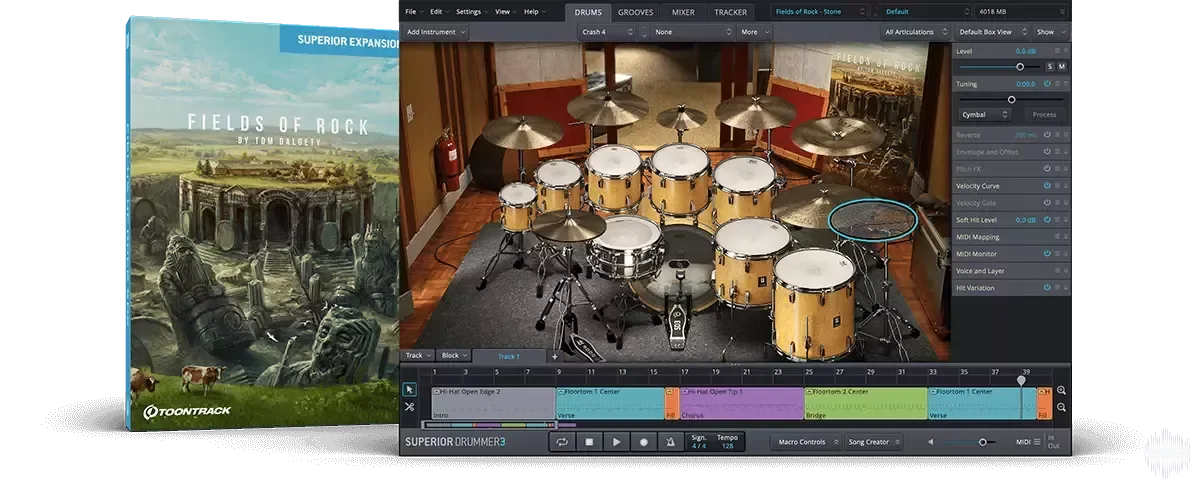The height and width of the screenshot is (488, 1200).
Task: Open the Edit menu
Action: 439,12
